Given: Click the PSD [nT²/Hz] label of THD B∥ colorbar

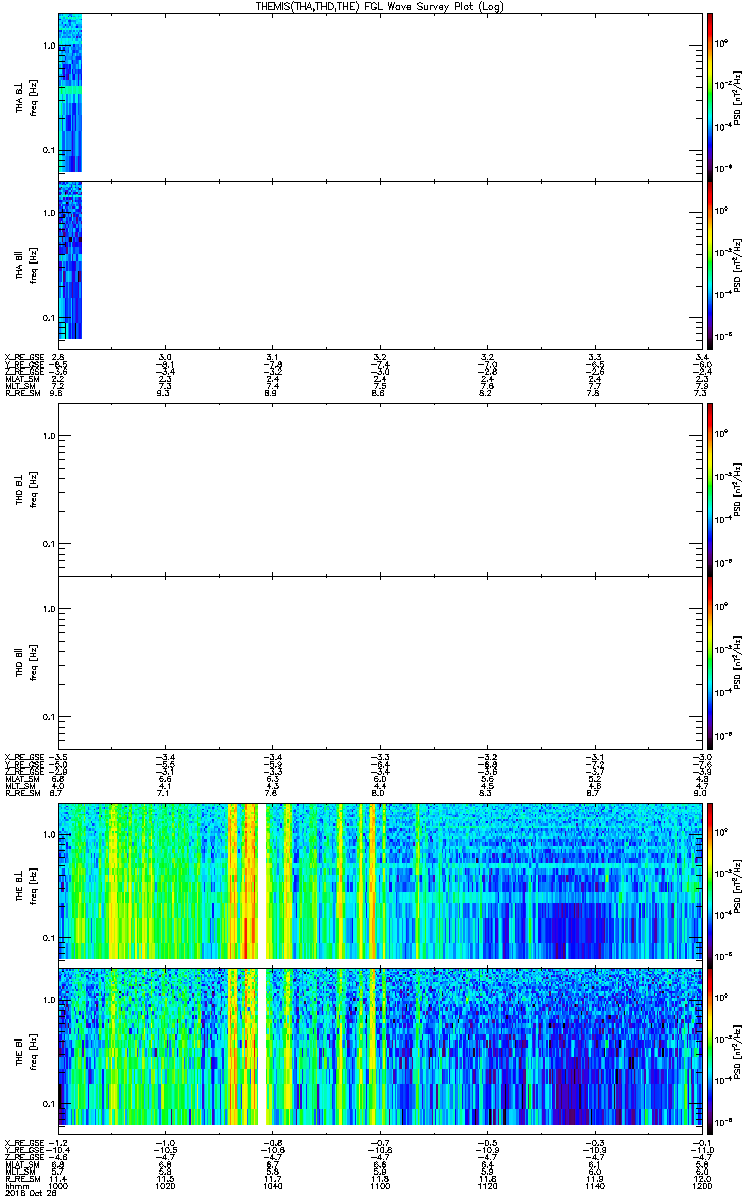Looking at the screenshot, I should click(x=738, y=661).
